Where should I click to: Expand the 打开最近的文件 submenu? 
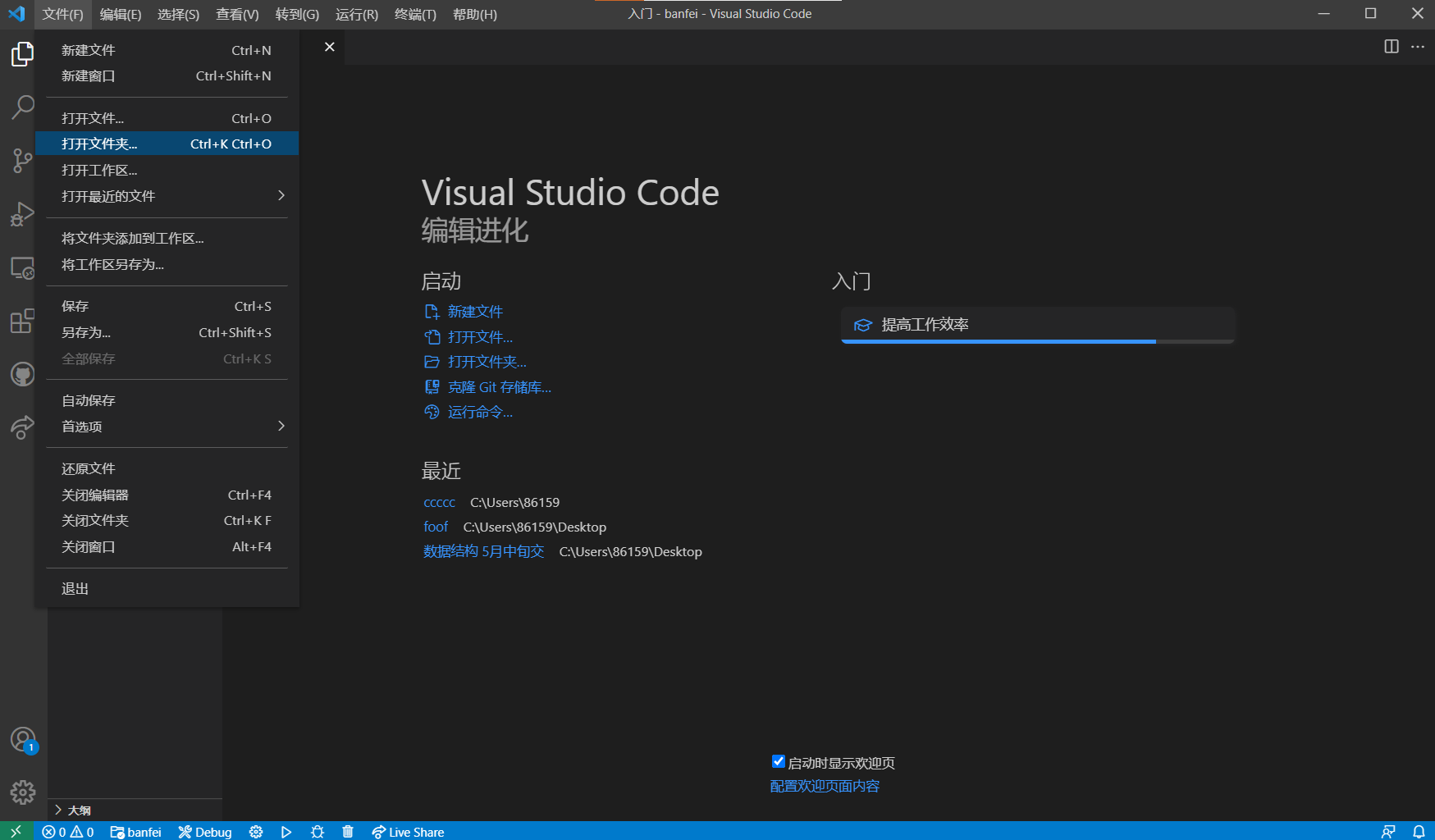(x=167, y=196)
